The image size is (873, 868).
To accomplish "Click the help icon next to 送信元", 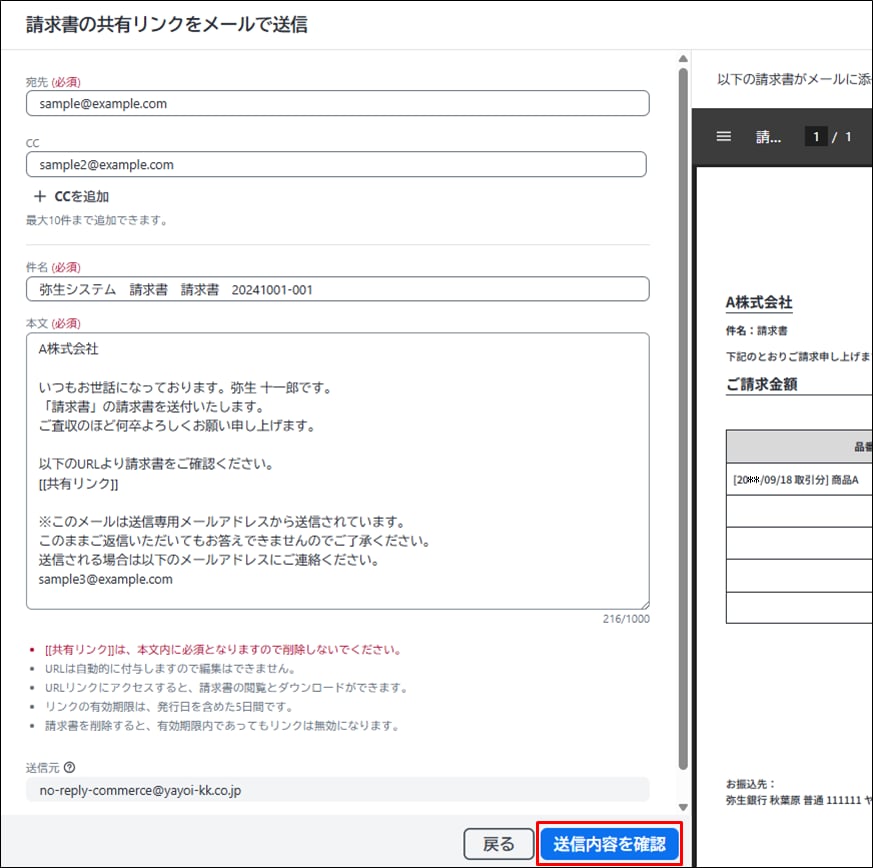I will [69, 768].
